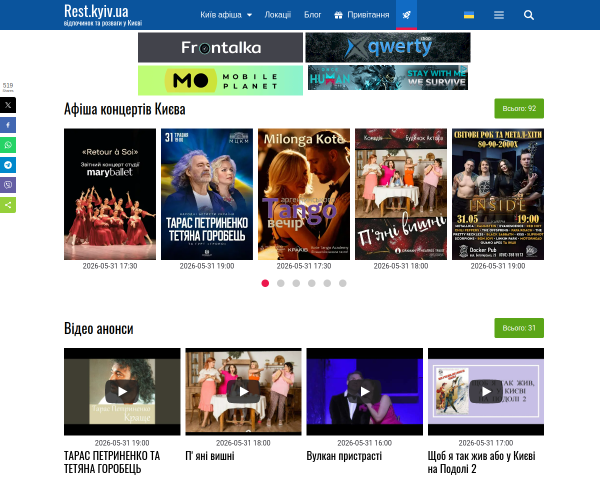600x480 pixels.
Task: Select the Ukrainian flag language icon
Action: (469, 15)
